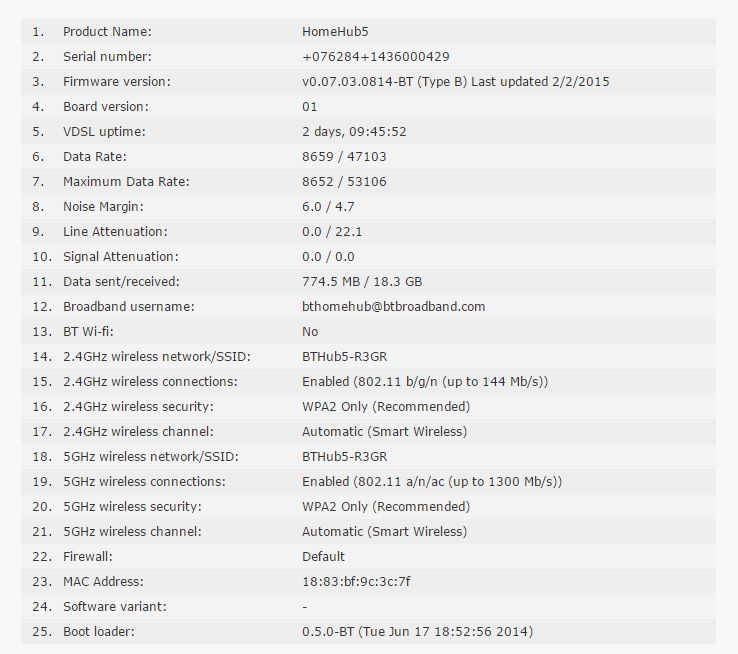Click the Line Attenuation value 0.0 / 22.1
This screenshot has width=738, height=654.
[x=332, y=231]
